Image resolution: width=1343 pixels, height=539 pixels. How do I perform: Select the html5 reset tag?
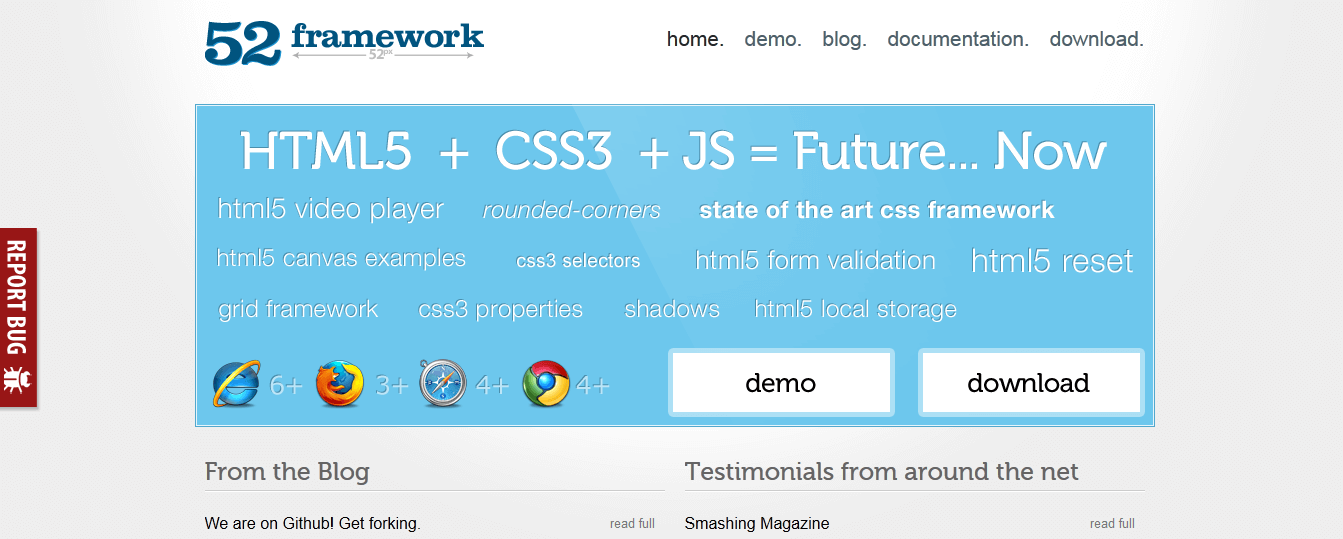coord(1052,262)
